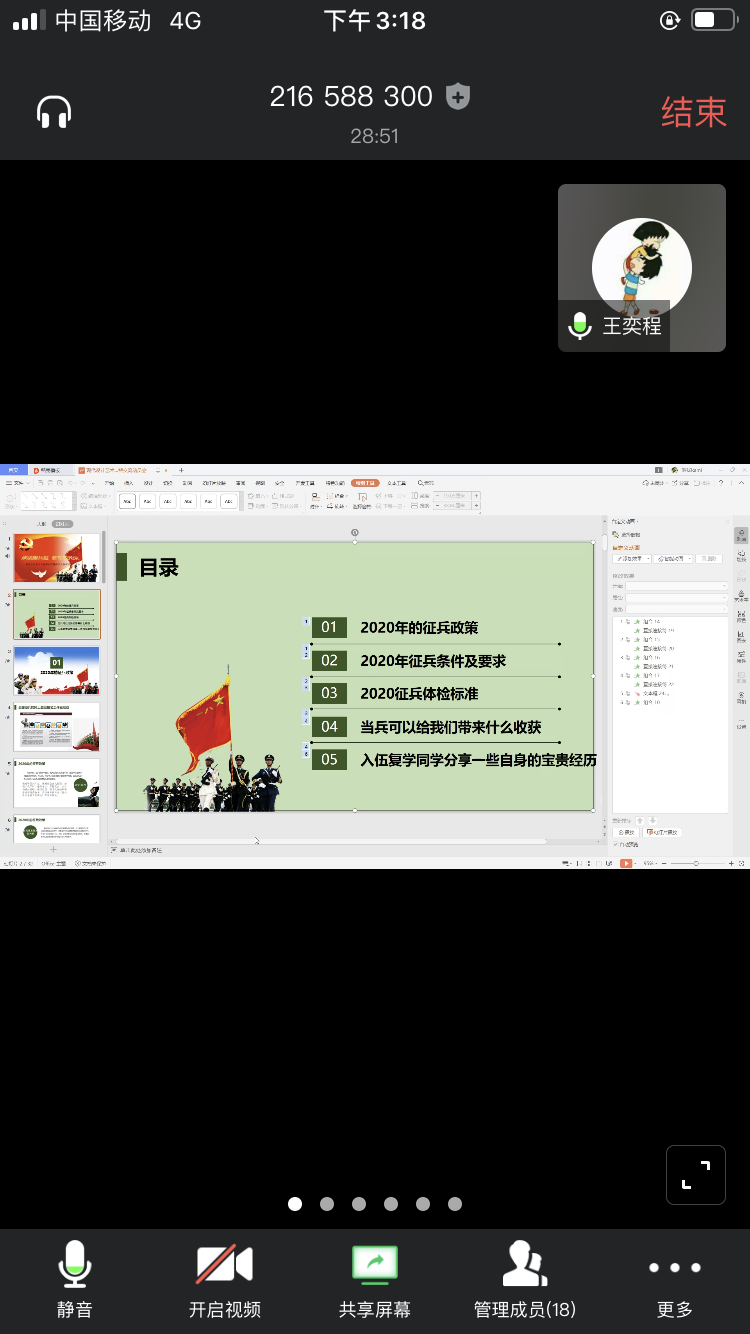Open 管理成员(18) participants list
Screen dimensions: 750x1334
coord(524,1279)
